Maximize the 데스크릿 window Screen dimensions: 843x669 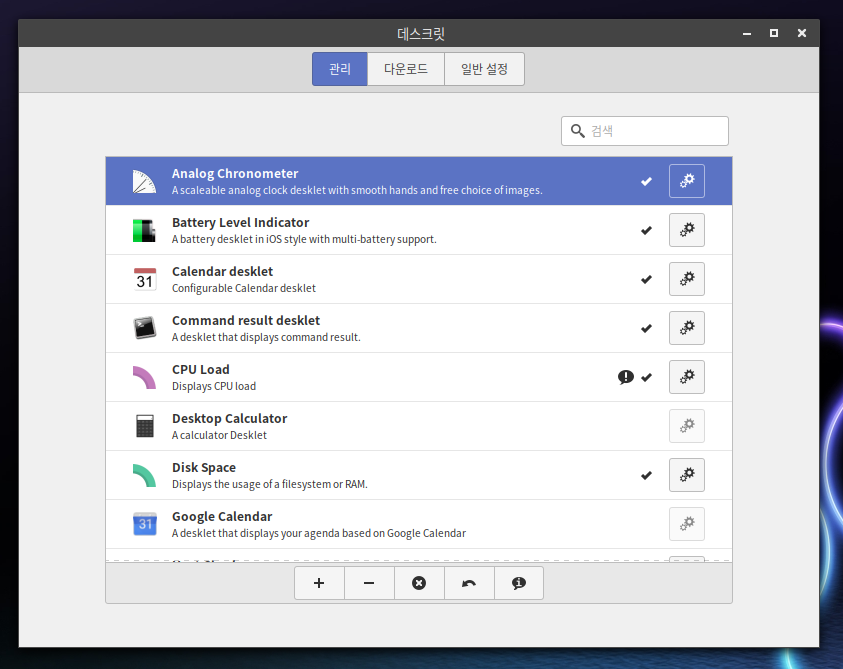(774, 33)
